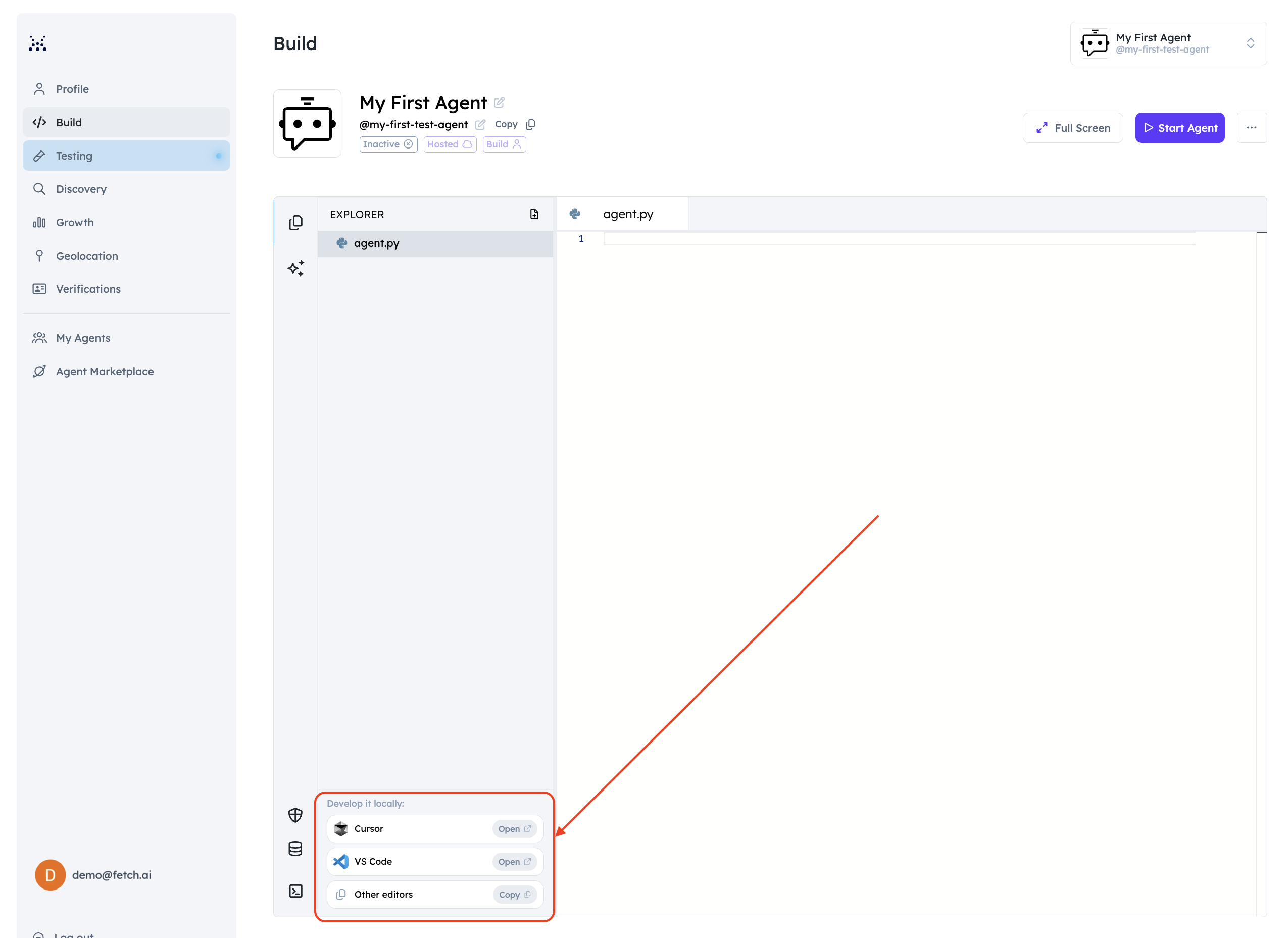Open the AI sparkle assistant panel
This screenshot has width=1288, height=938.
point(296,268)
